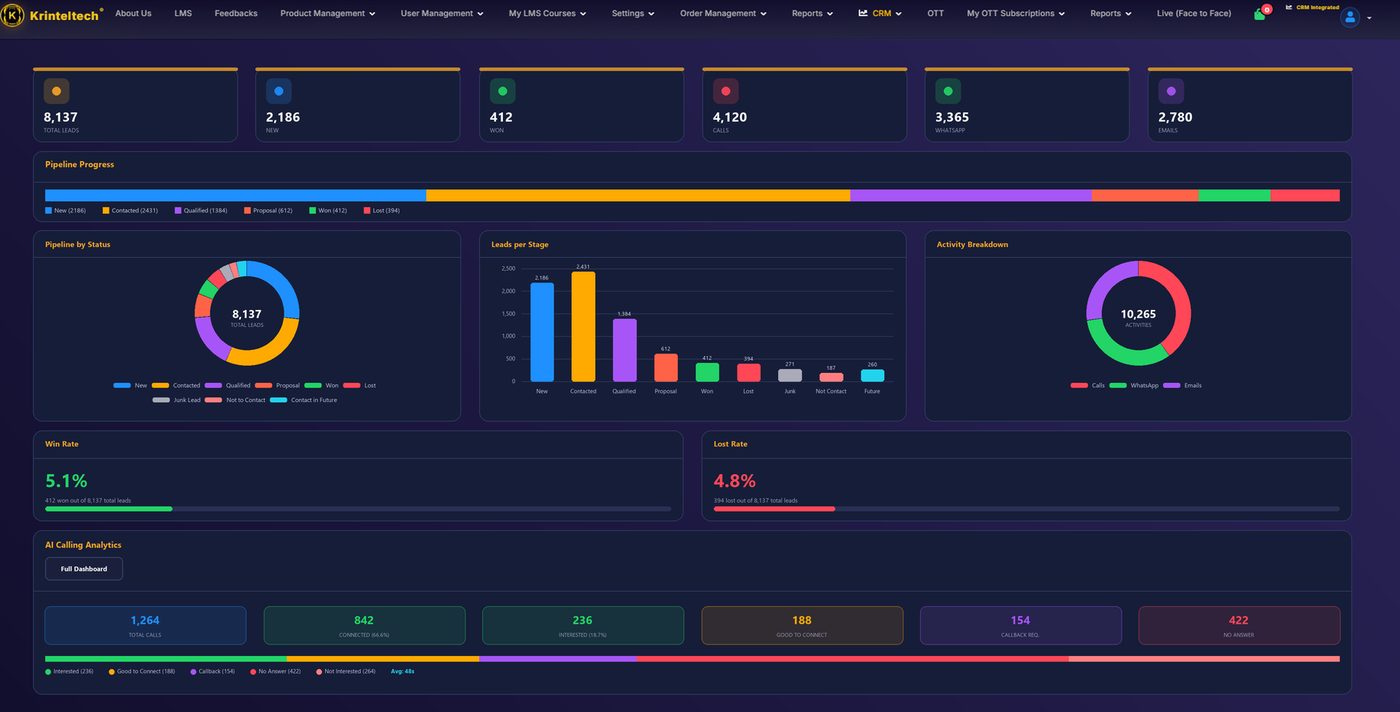Expand the arrow beside the profile avatar
The image size is (1400, 712).
coord(1369,18)
